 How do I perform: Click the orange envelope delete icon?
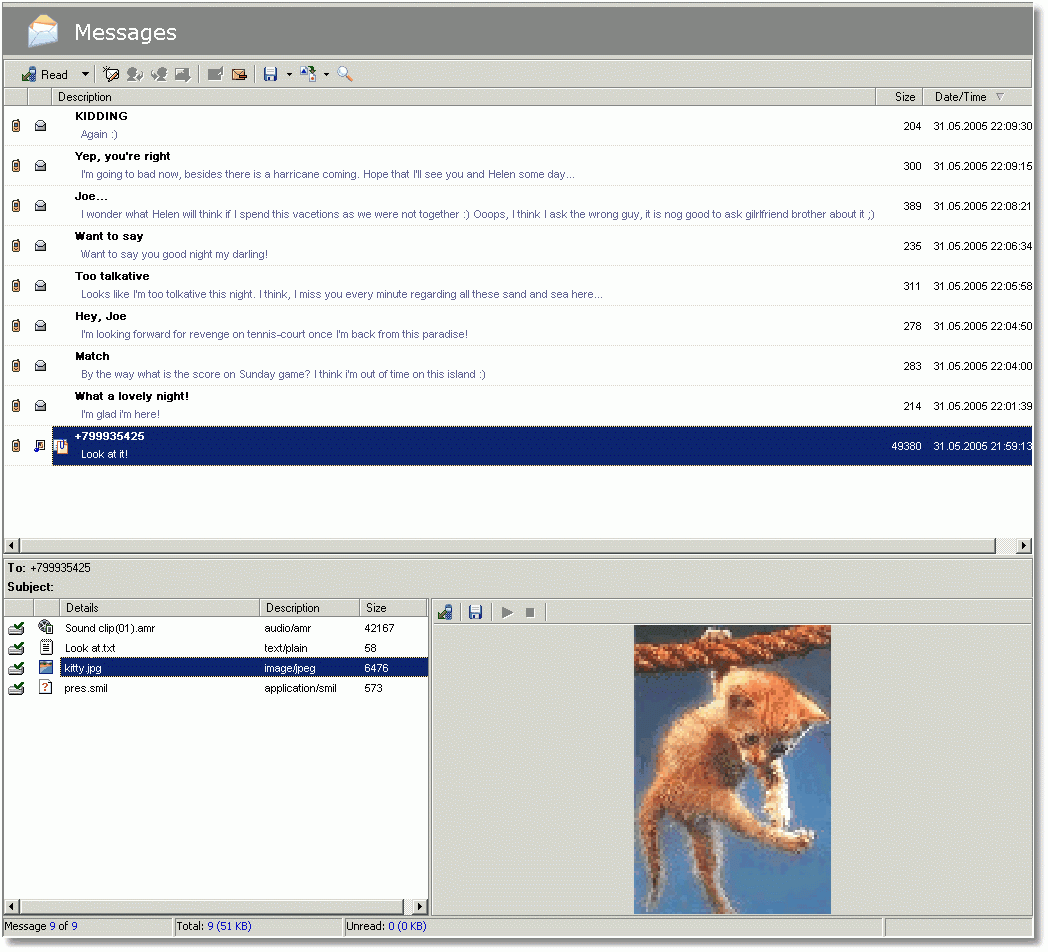click(x=239, y=74)
